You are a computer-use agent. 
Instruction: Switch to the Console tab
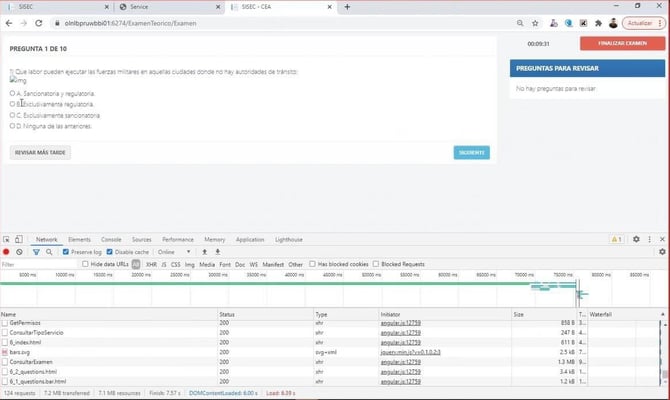(111, 240)
